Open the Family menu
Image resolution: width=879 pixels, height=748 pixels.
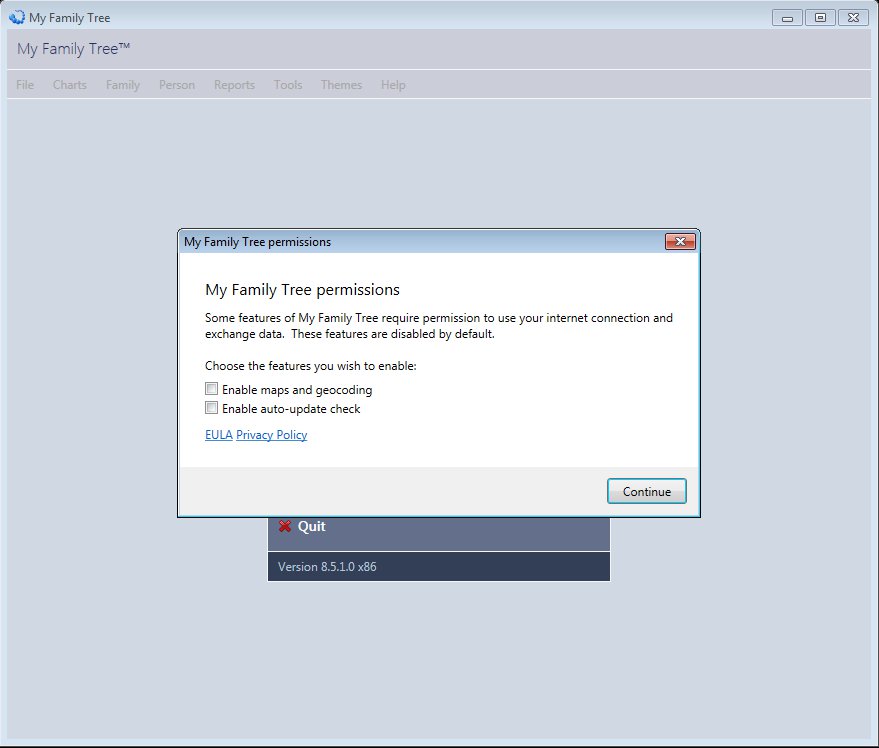(122, 85)
